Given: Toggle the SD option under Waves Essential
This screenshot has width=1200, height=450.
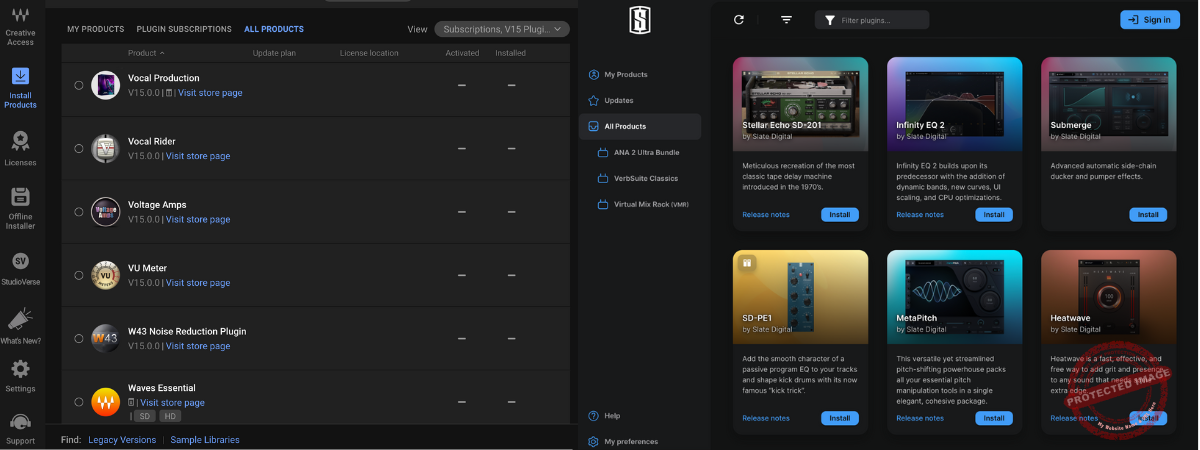Looking at the screenshot, I should tap(144, 416).
